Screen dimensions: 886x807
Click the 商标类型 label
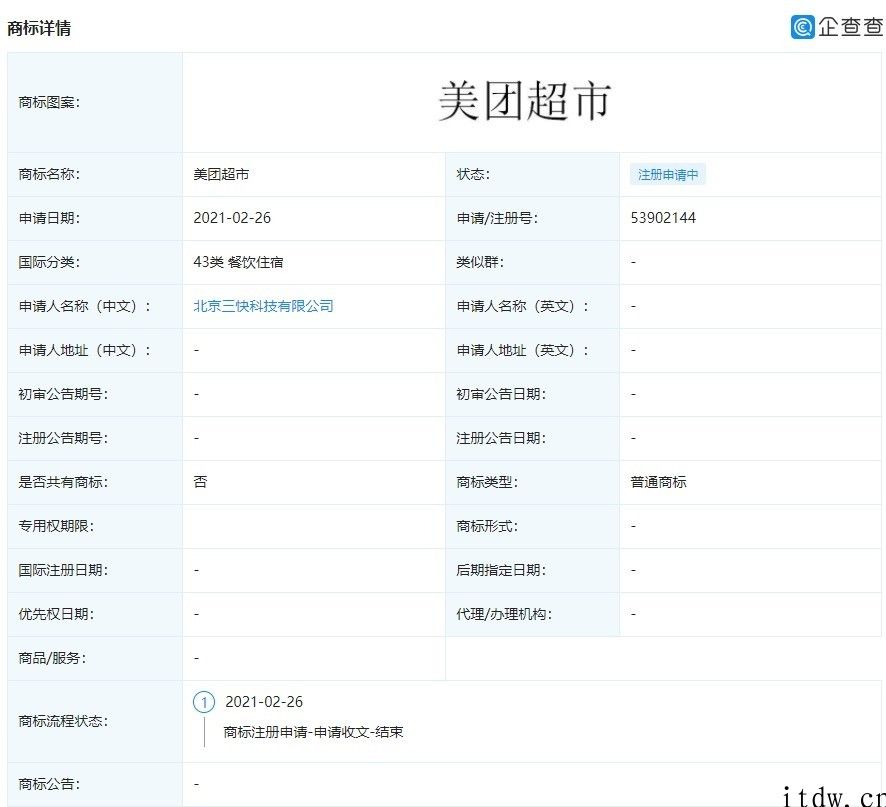(487, 482)
